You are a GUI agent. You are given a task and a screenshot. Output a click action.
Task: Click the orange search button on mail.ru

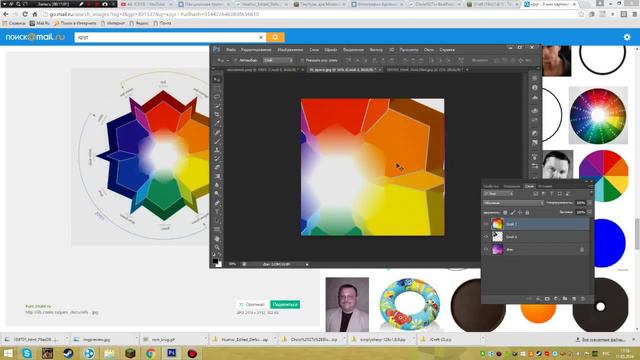[x=275, y=37]
